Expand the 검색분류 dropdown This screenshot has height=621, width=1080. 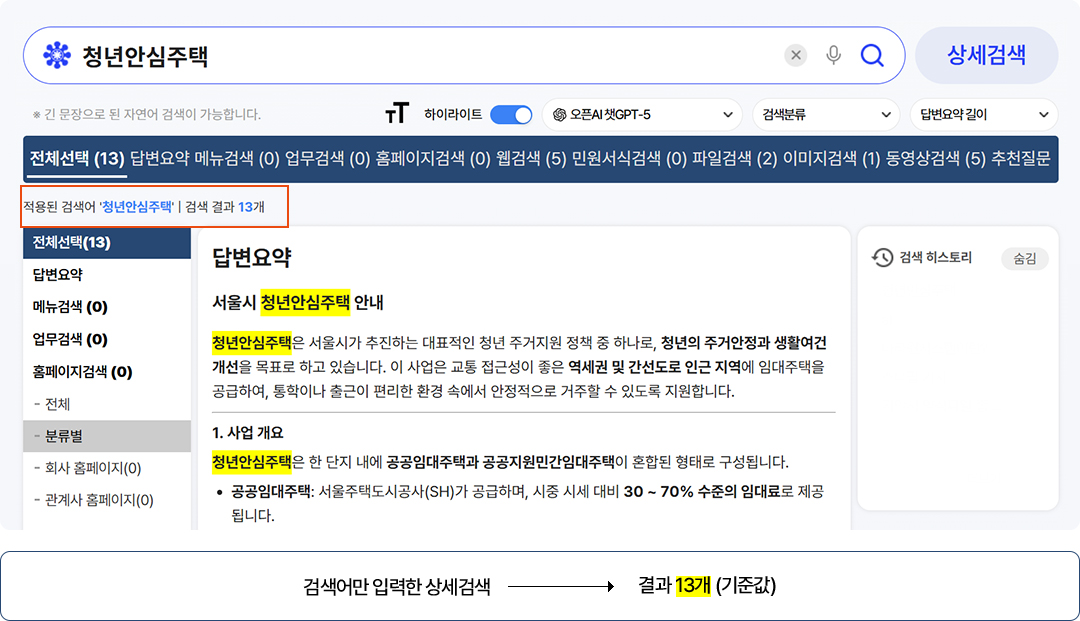(827, 114)
